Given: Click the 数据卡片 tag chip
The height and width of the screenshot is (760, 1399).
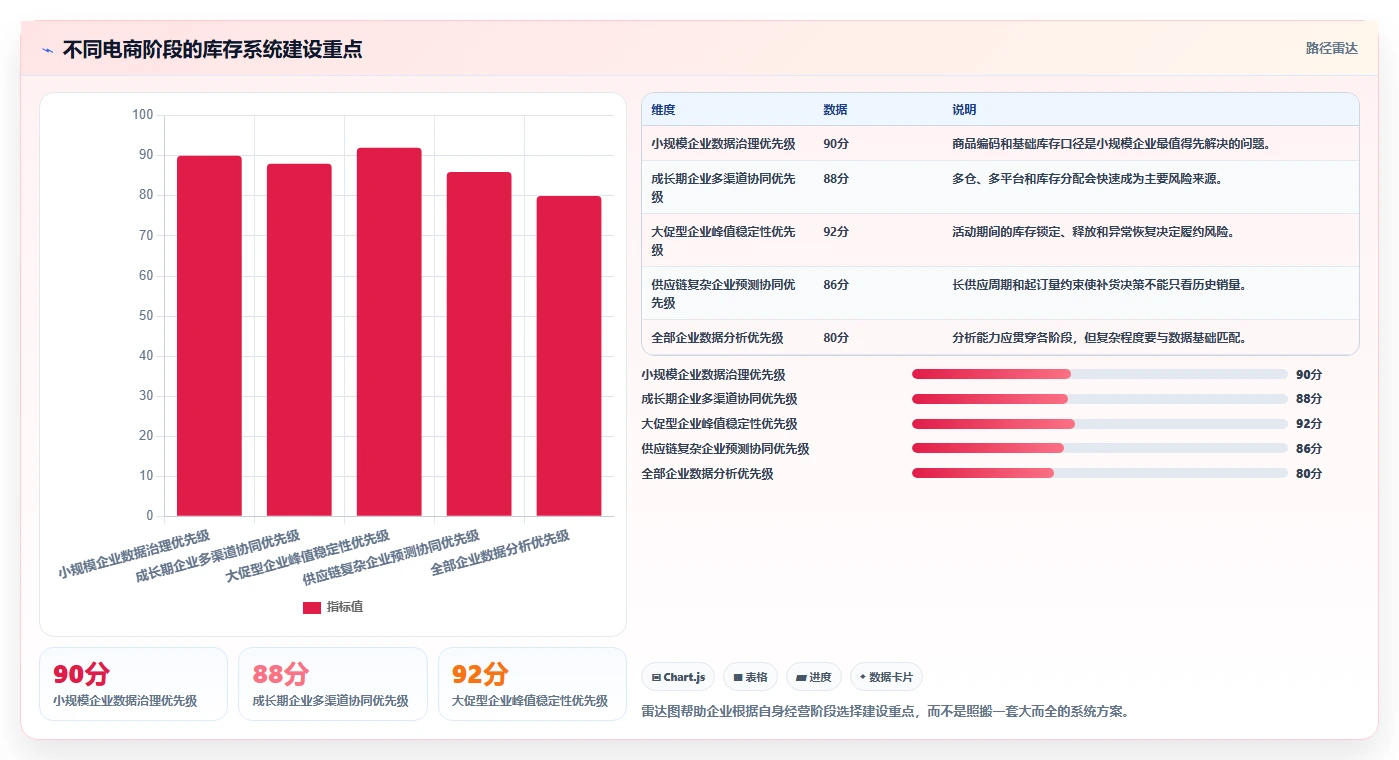Looking at the screenshot, I should 886,677.
